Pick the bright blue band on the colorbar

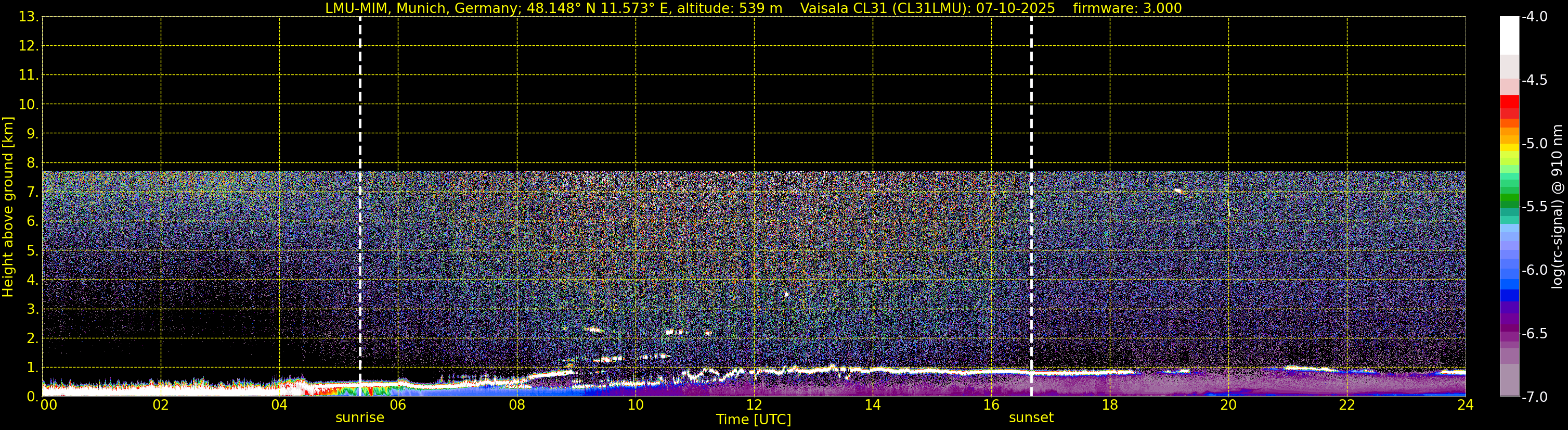[1509, 284]
